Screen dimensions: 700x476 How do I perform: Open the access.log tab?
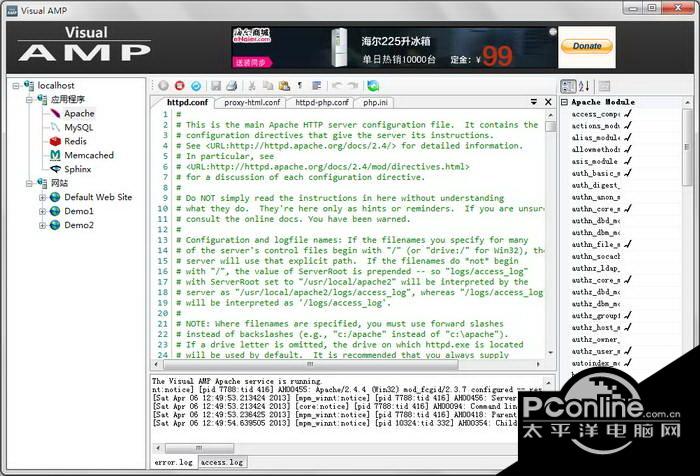(222, 462)
